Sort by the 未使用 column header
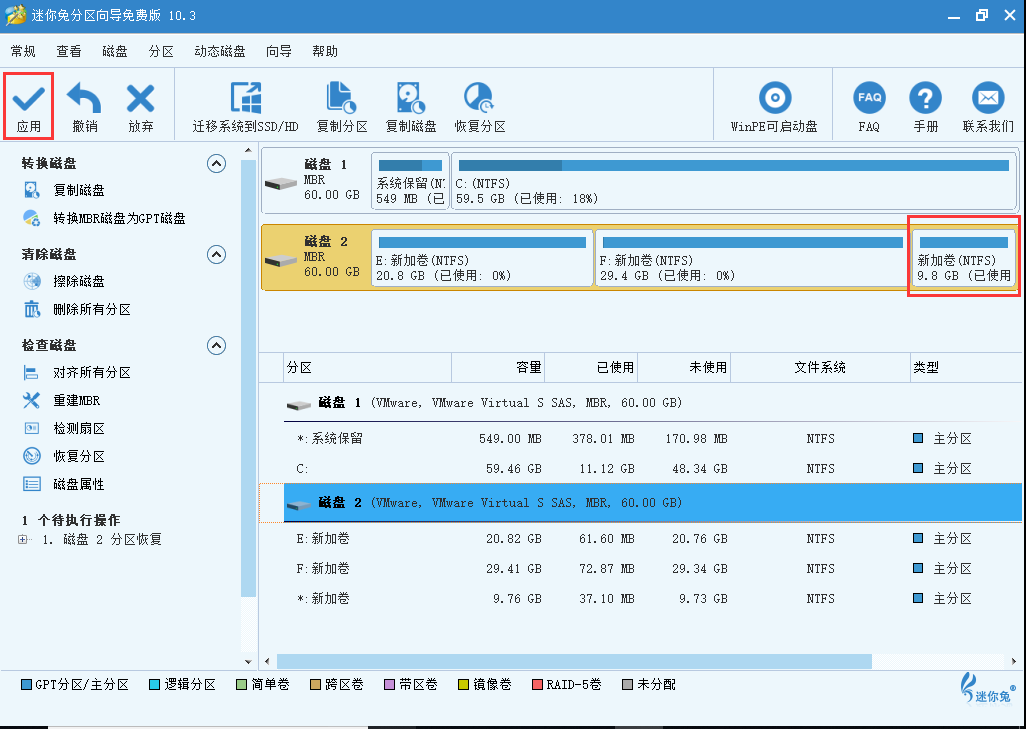1026x729 pixels. click(684, 368)
